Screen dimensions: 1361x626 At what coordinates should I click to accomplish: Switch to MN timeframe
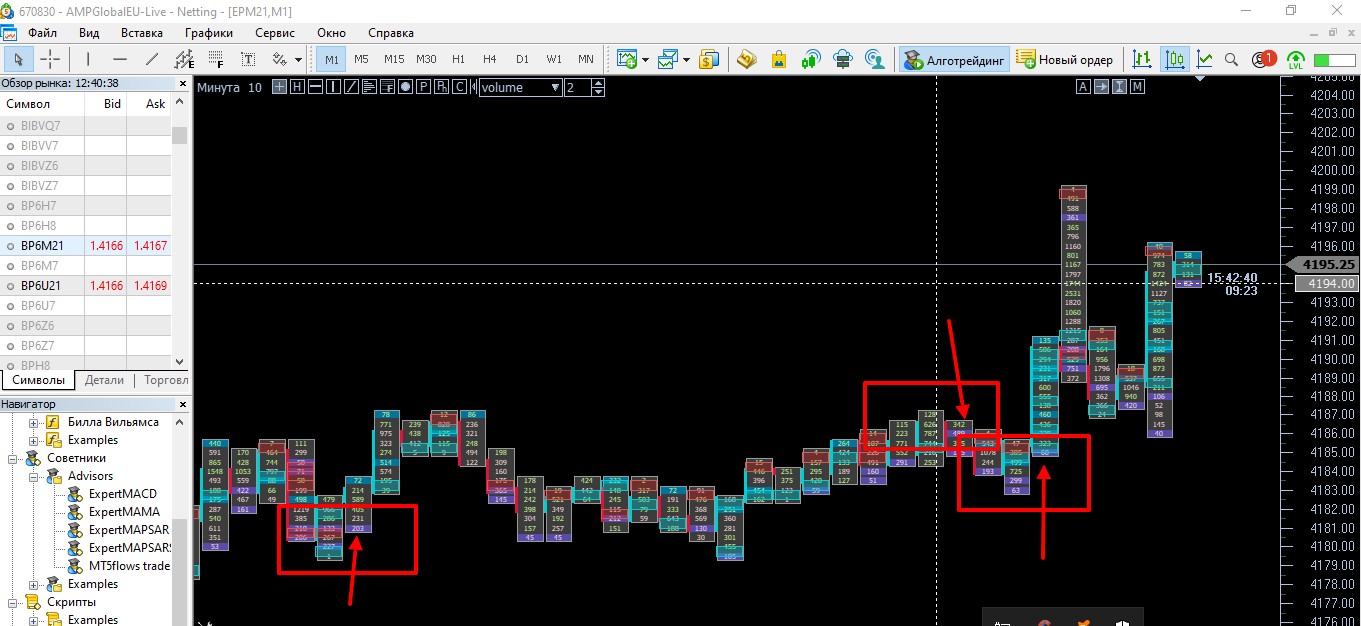[x=586, y=59]
